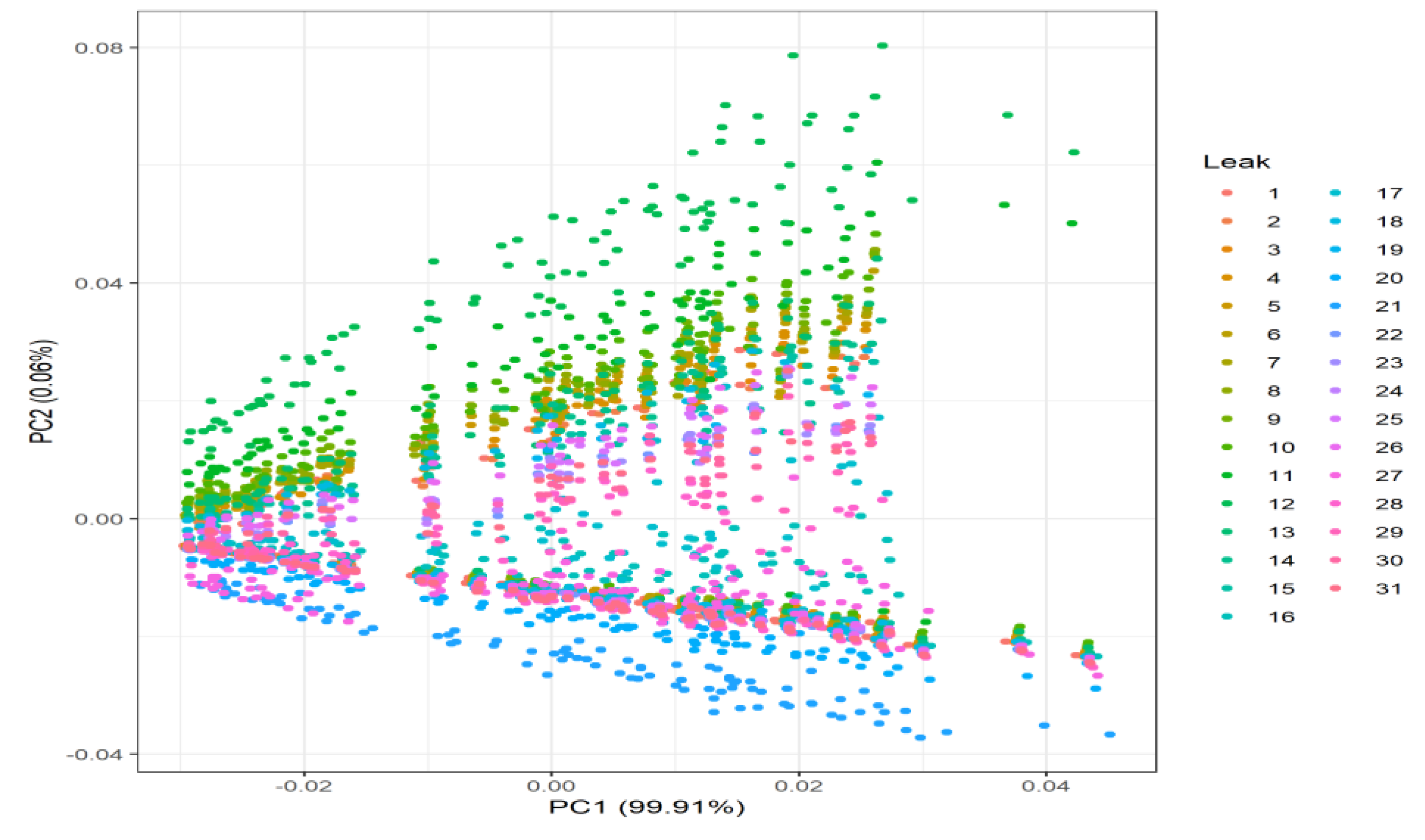Click the Leak 6 legend color dot
The image size is (1425, 840).
pos(1227,335)
